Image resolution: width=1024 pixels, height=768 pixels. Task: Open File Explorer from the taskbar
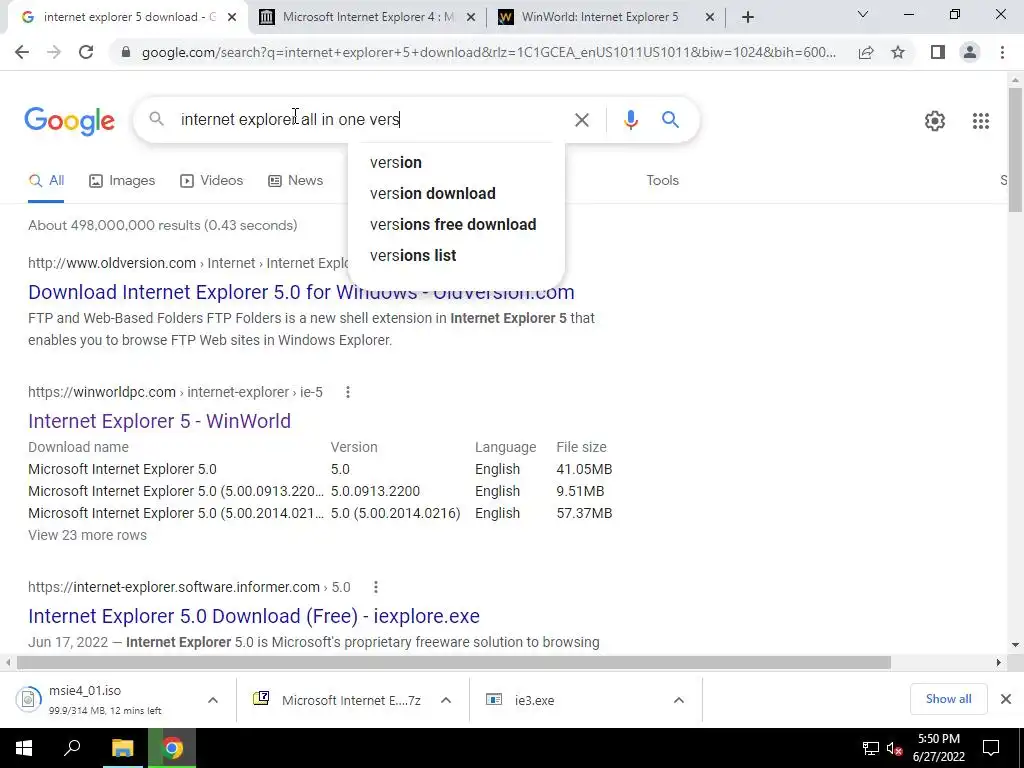[x=122, y=748]
